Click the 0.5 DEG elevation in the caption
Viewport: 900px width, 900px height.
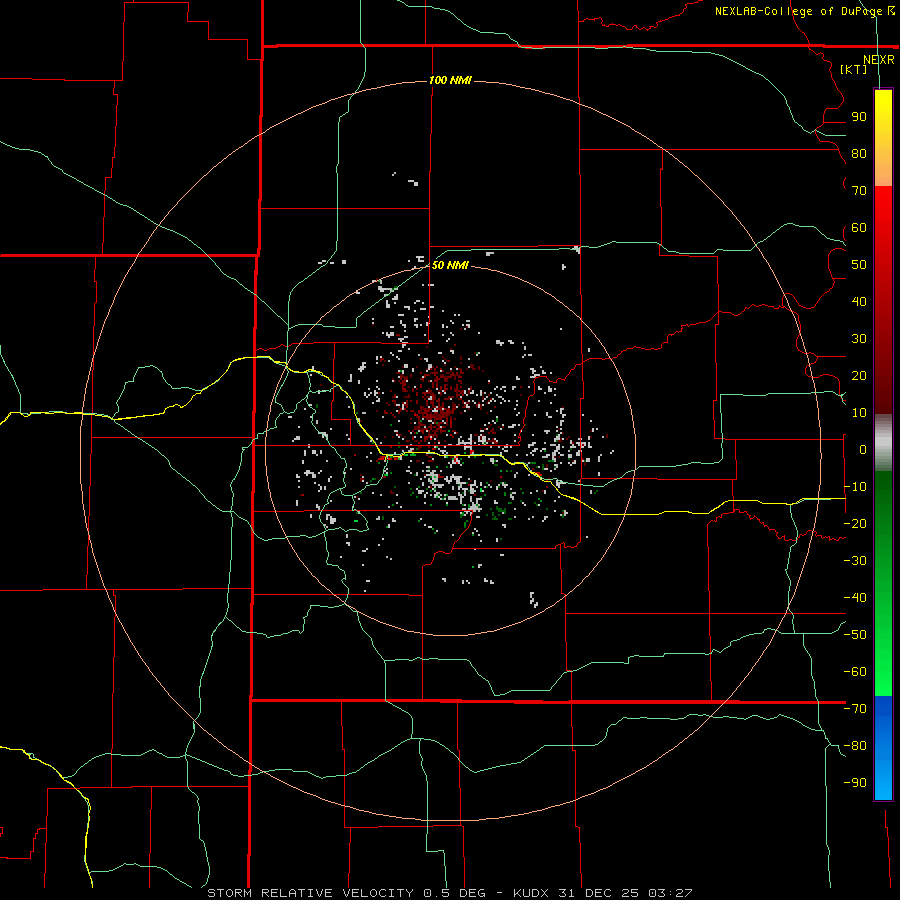pyautogui.click(x=454, y=893)
